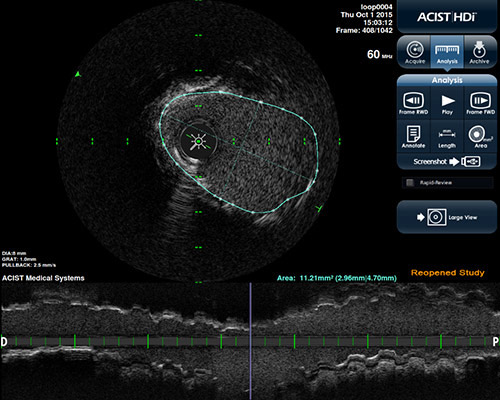Open the Acquire mode
The height and width of the screenshot is (400, 500).
[415, 52]
